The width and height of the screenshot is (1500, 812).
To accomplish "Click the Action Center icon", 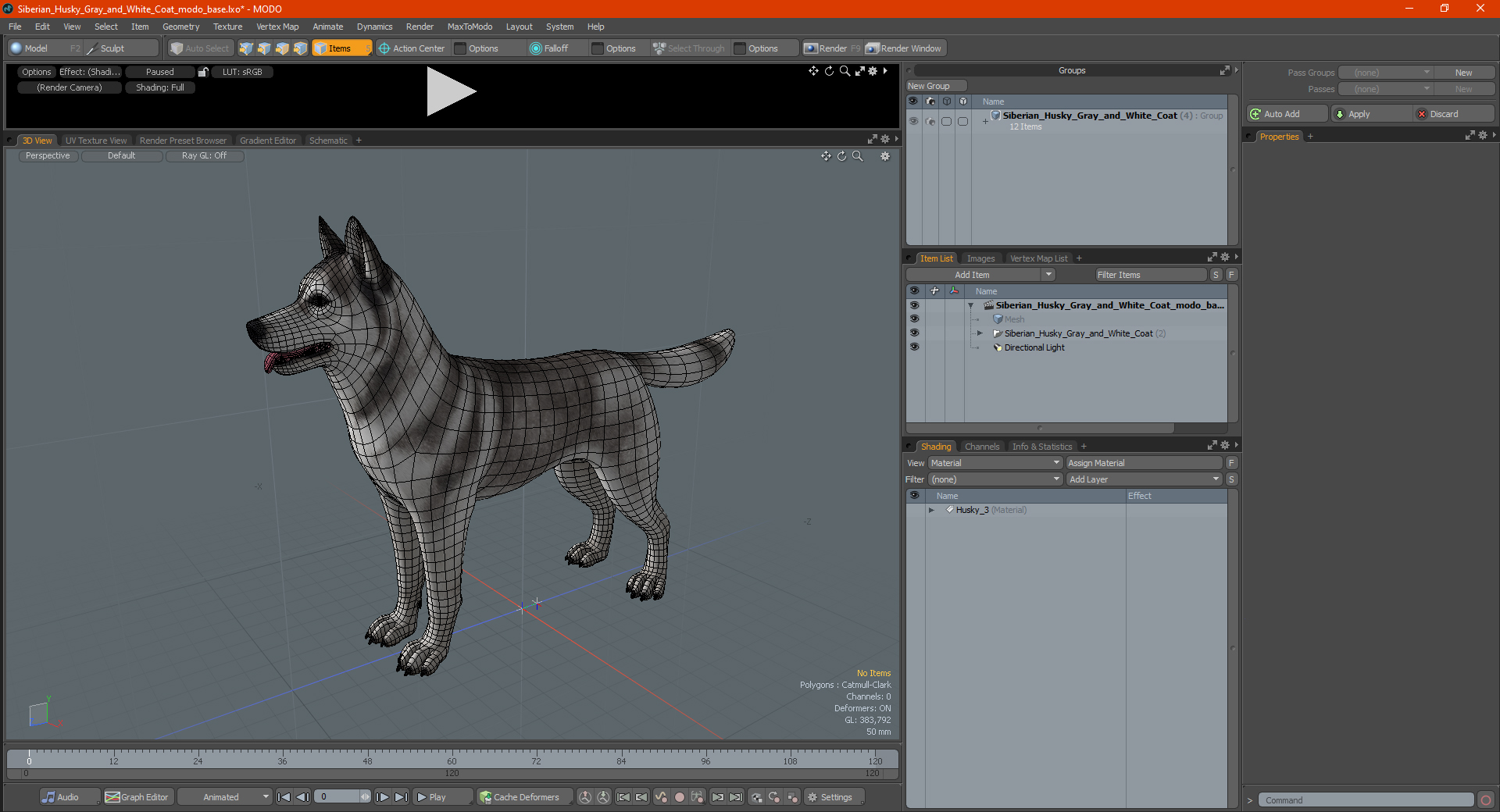I will (x=384, y=48).
